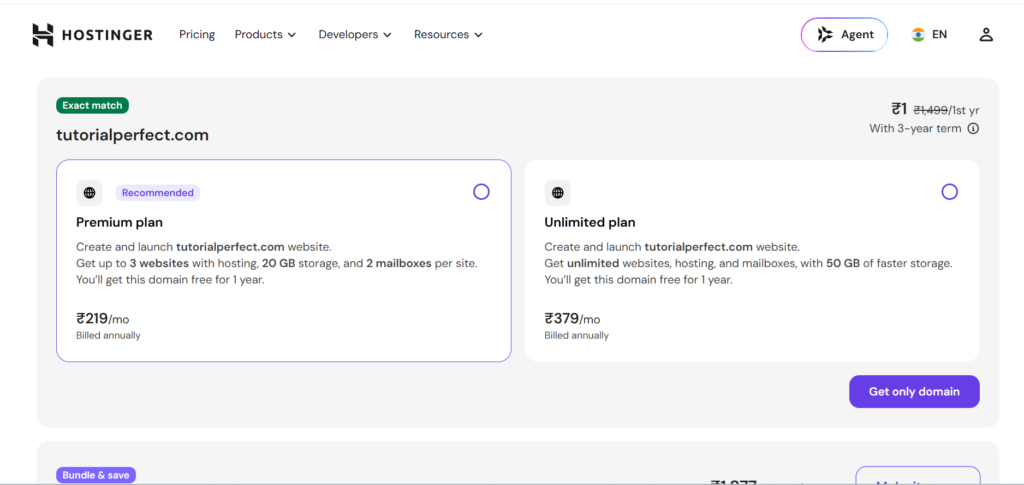Click the info icon beside 3-year term

973,129
